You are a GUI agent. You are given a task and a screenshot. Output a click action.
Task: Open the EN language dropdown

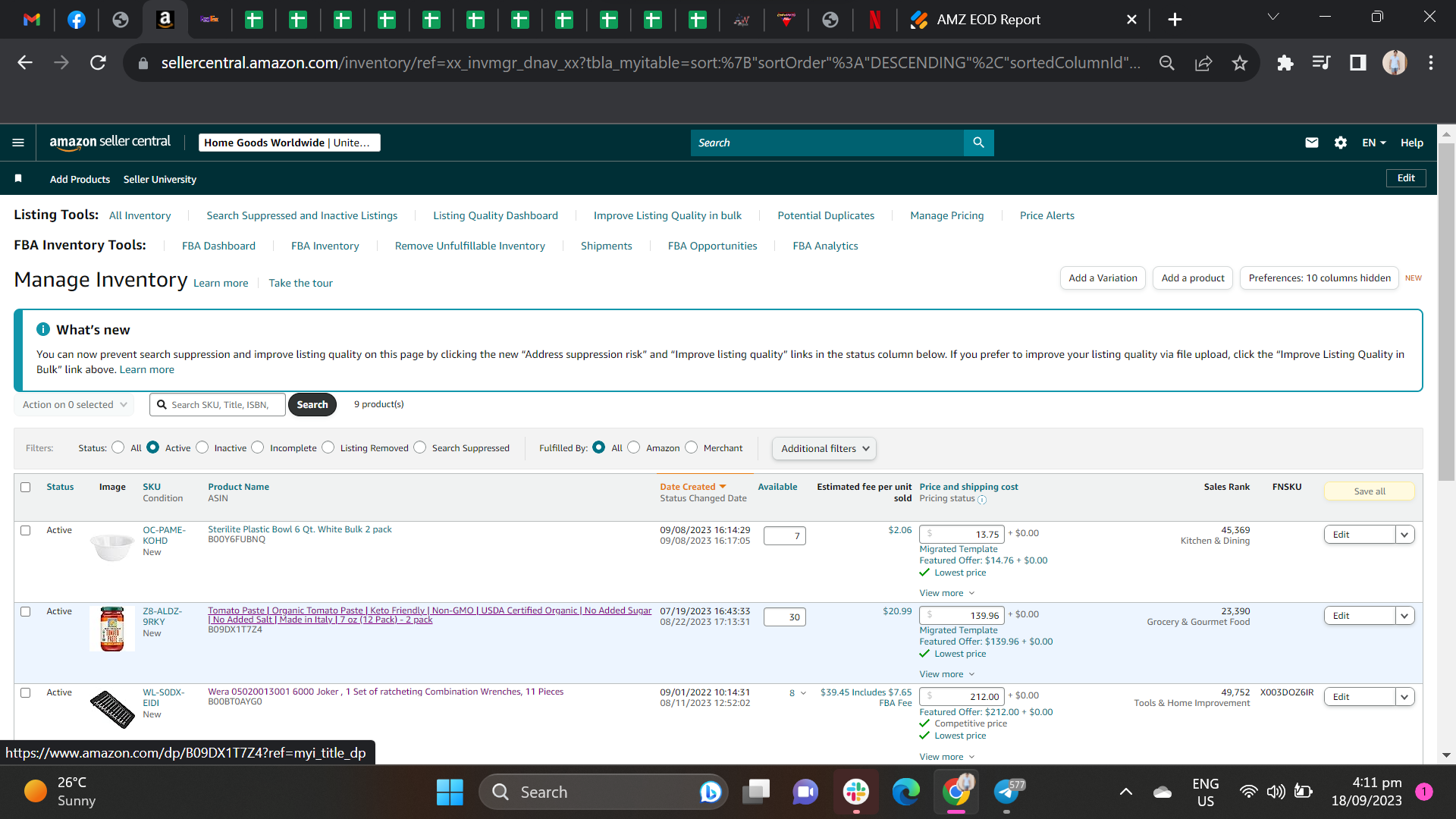(x=1374, y=143)
